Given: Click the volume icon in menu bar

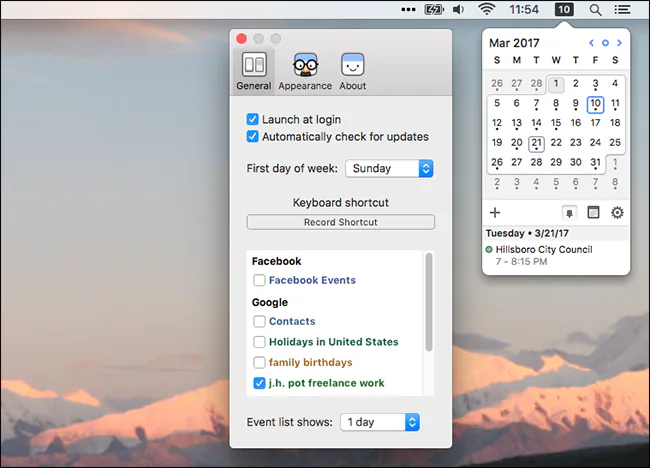Looking at the screenshot, I should (458, 9).
